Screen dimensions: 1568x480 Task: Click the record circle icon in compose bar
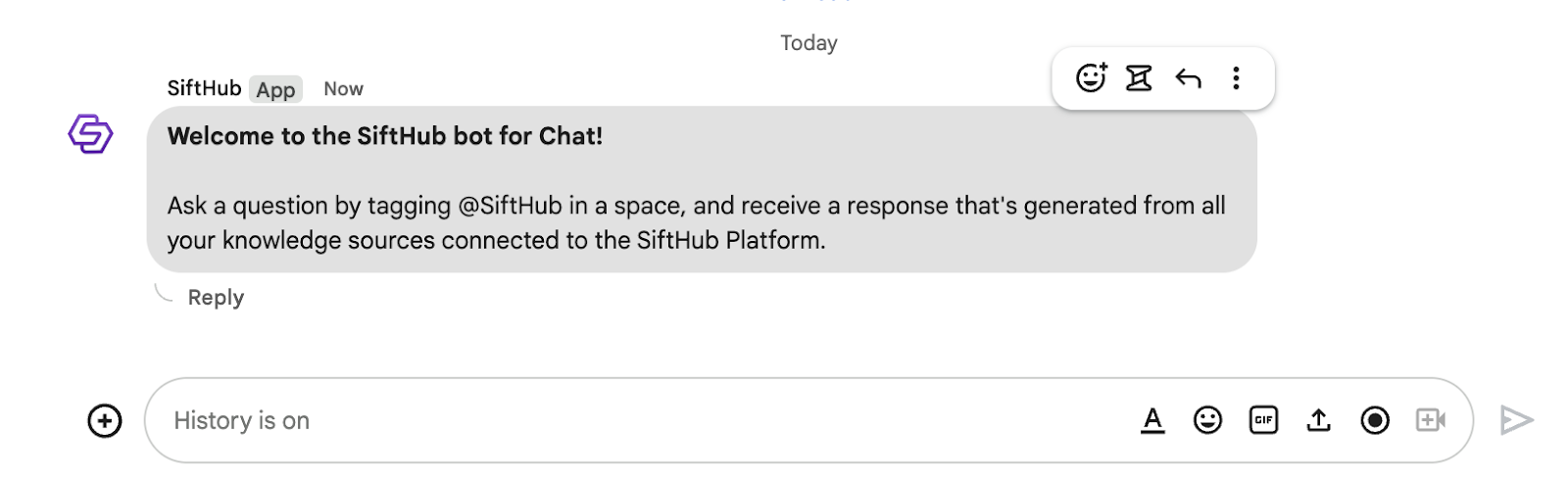[x=1375, y=420]
